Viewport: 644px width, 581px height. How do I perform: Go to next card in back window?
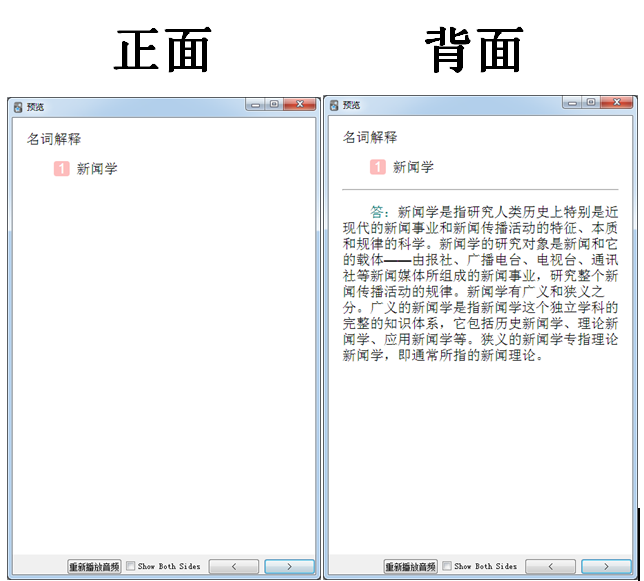[606, 567]
